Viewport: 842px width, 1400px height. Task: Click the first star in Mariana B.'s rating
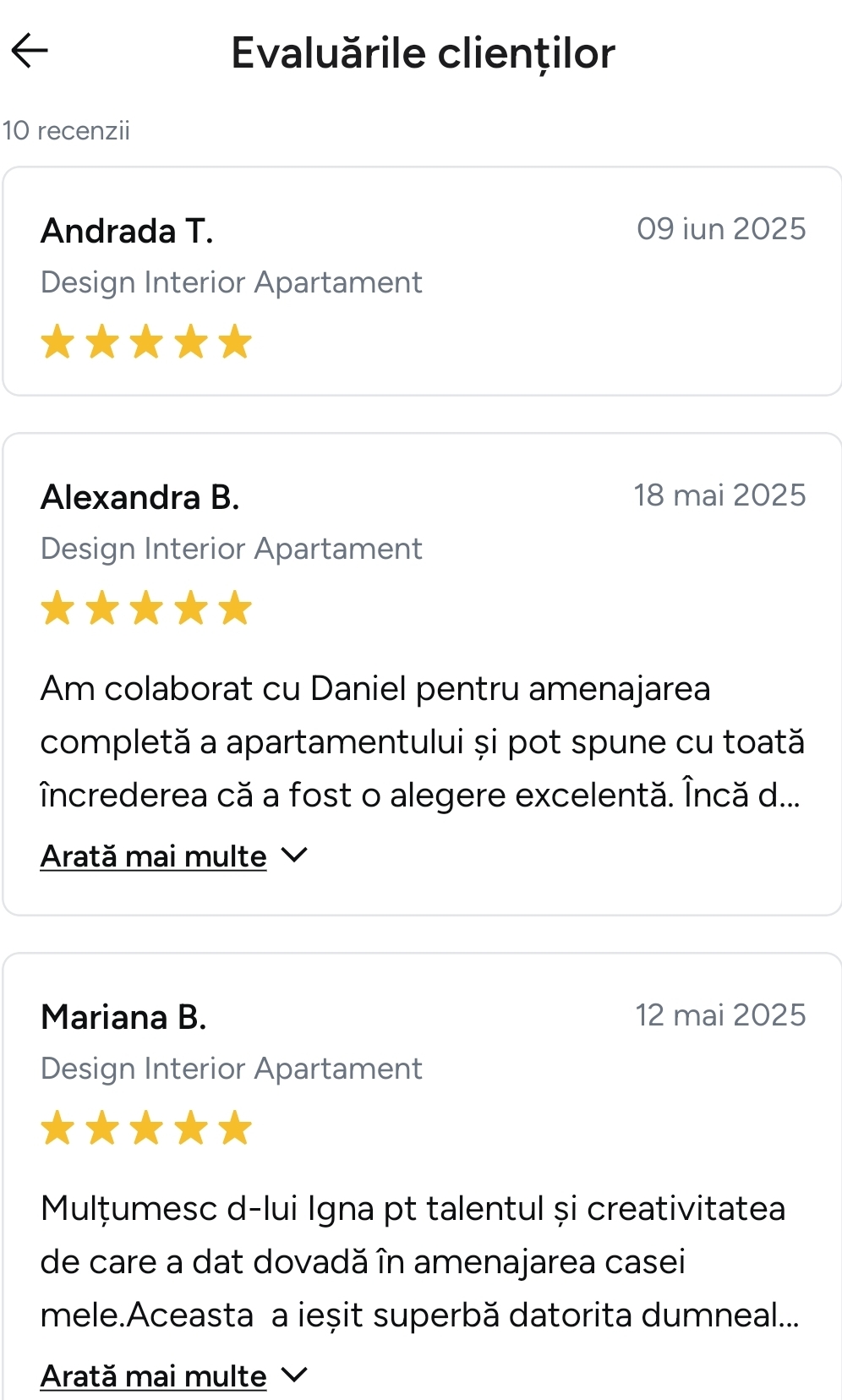tap(57, 1128)
